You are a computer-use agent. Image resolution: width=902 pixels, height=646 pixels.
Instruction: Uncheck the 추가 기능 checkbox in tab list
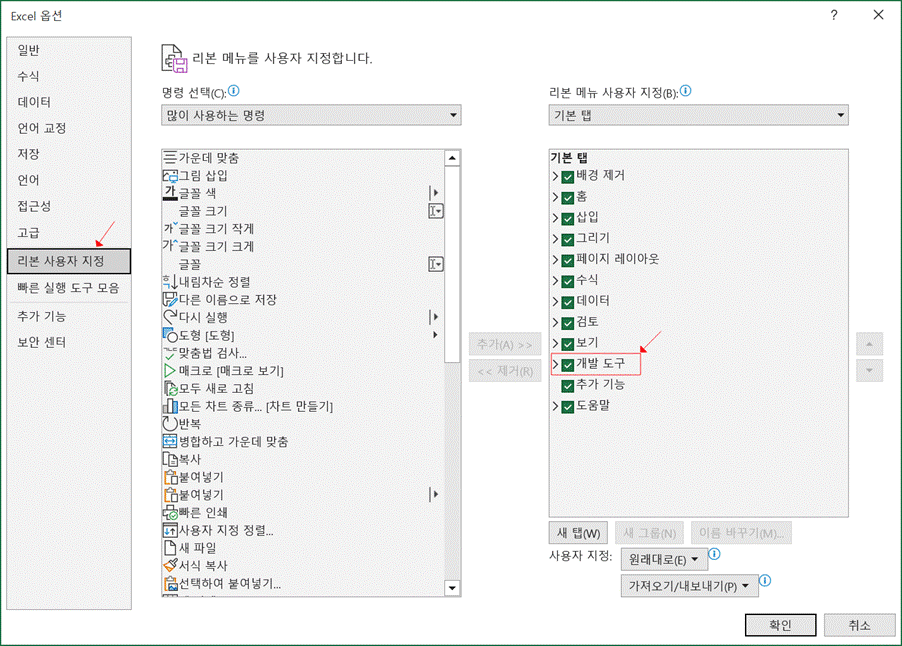coord(568,385)
